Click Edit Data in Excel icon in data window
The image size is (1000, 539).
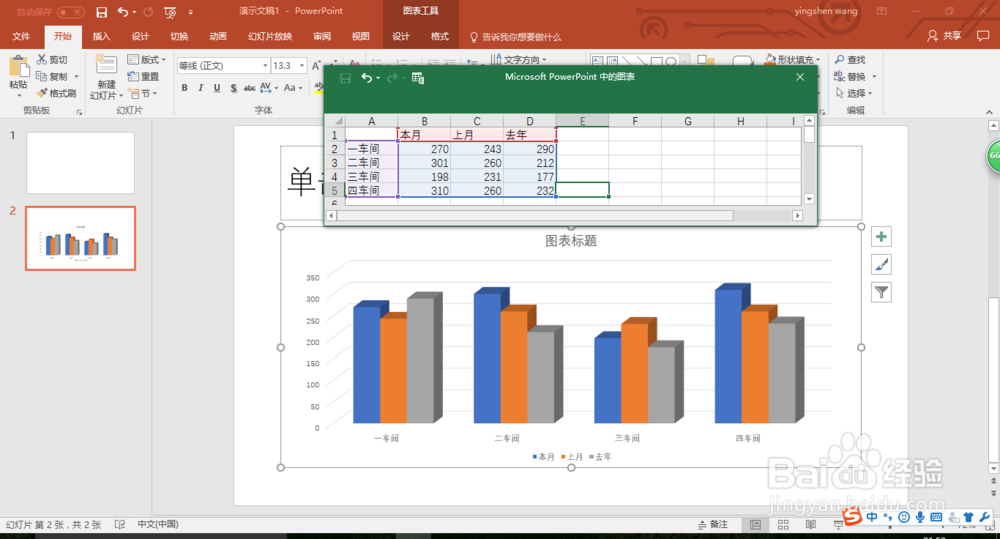(418, 78)
